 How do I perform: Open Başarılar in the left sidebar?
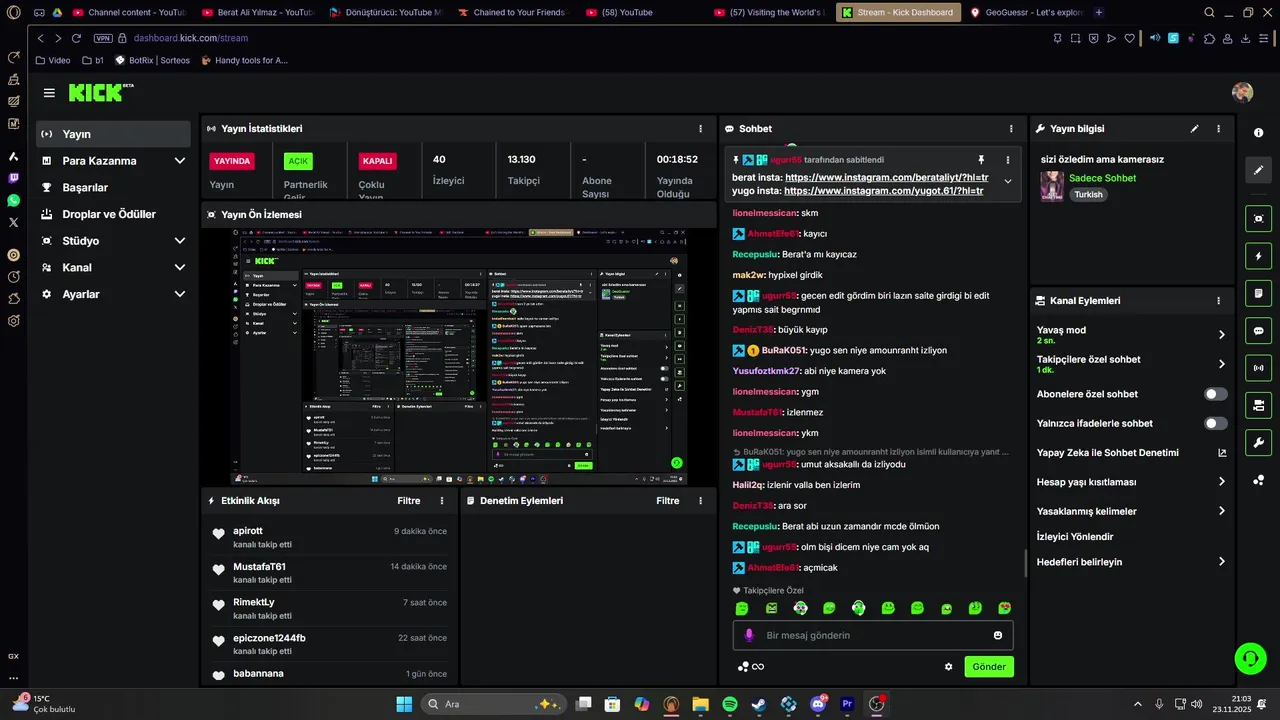click(x=113, y=188)
